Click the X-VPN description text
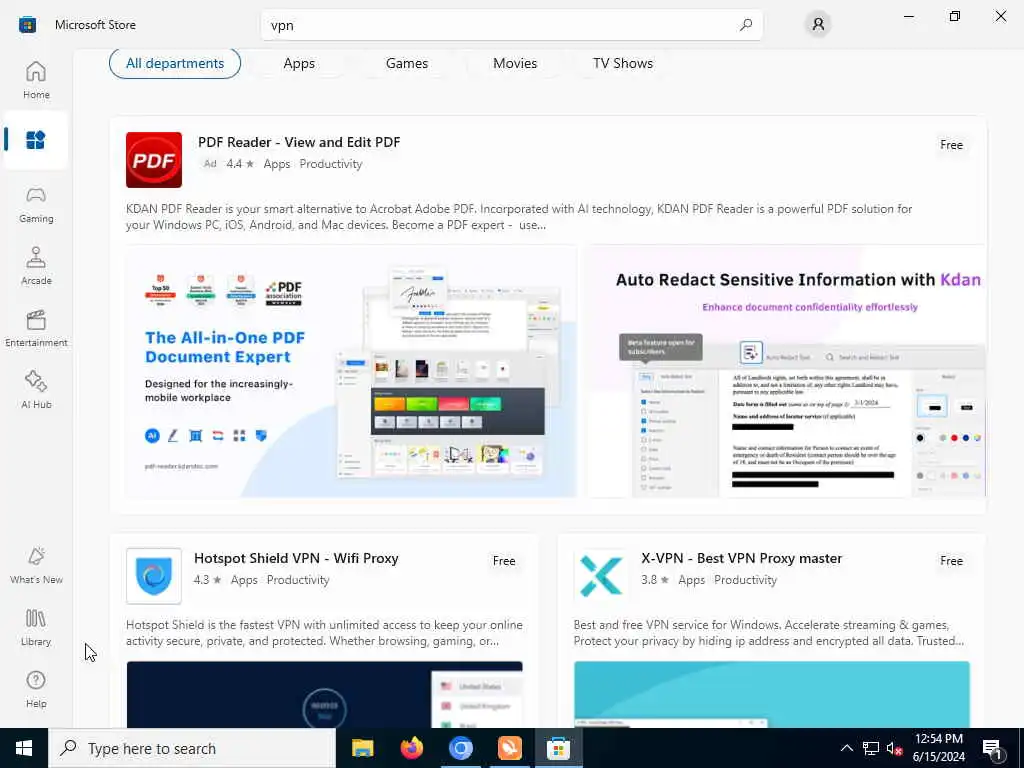Screen dimensions: 1024x768 click(x=769, y=633)
